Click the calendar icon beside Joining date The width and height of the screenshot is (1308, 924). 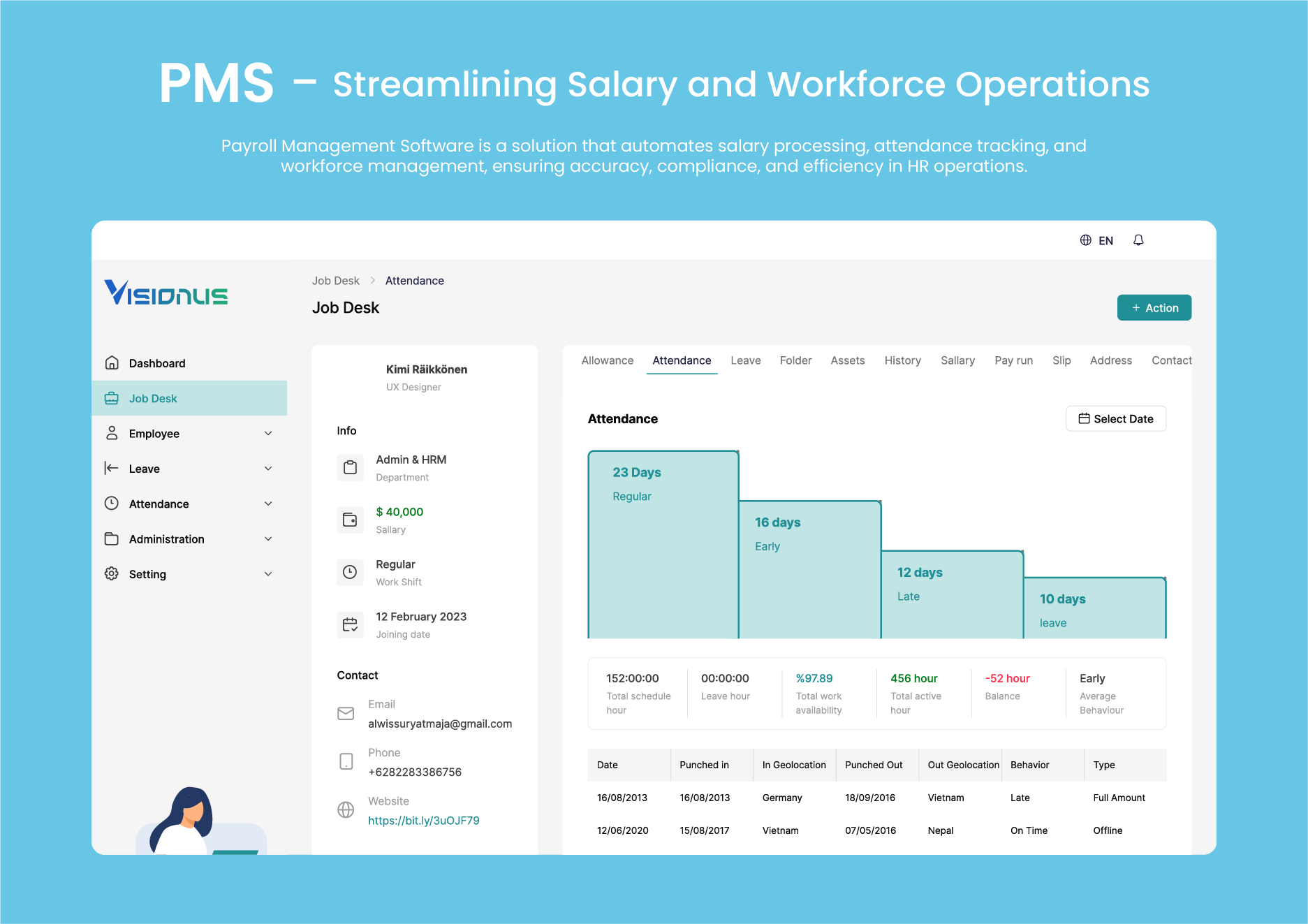coord(350,624)
